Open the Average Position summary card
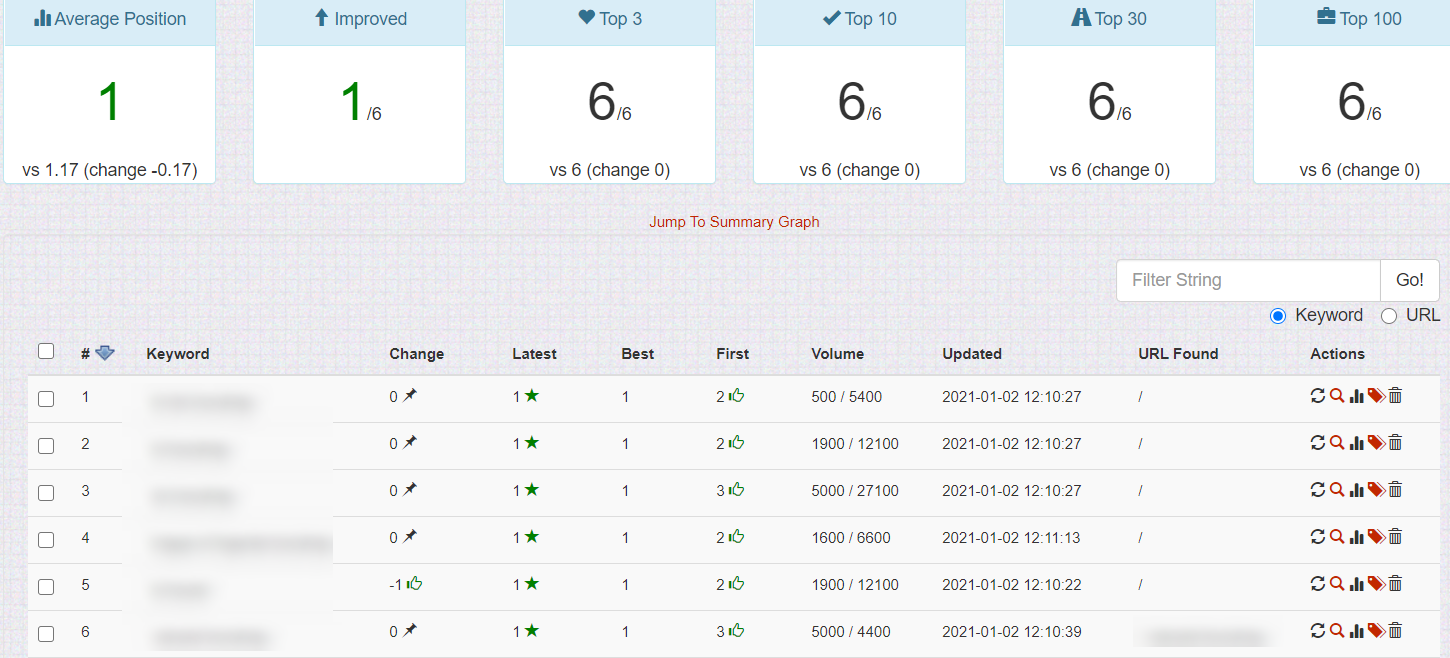 [x=110, y=92]
